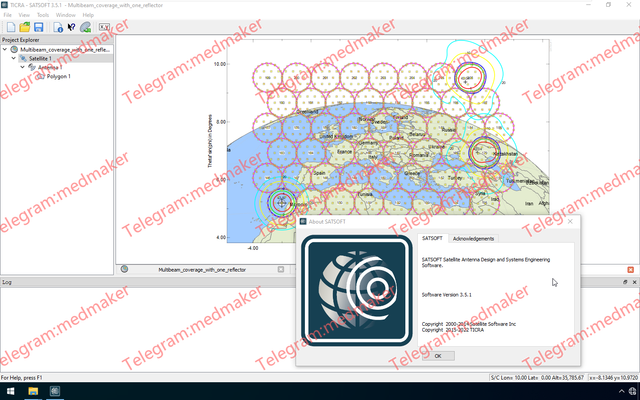
Task: Select Polygon 1 in Project Explorer
Action: [58, 76]
